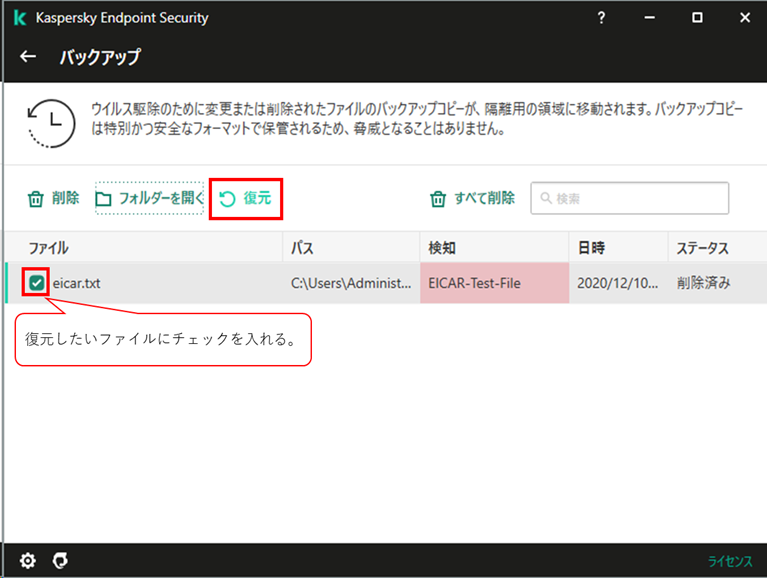Click the 2020/12/10... date cell

coord(617,283)
